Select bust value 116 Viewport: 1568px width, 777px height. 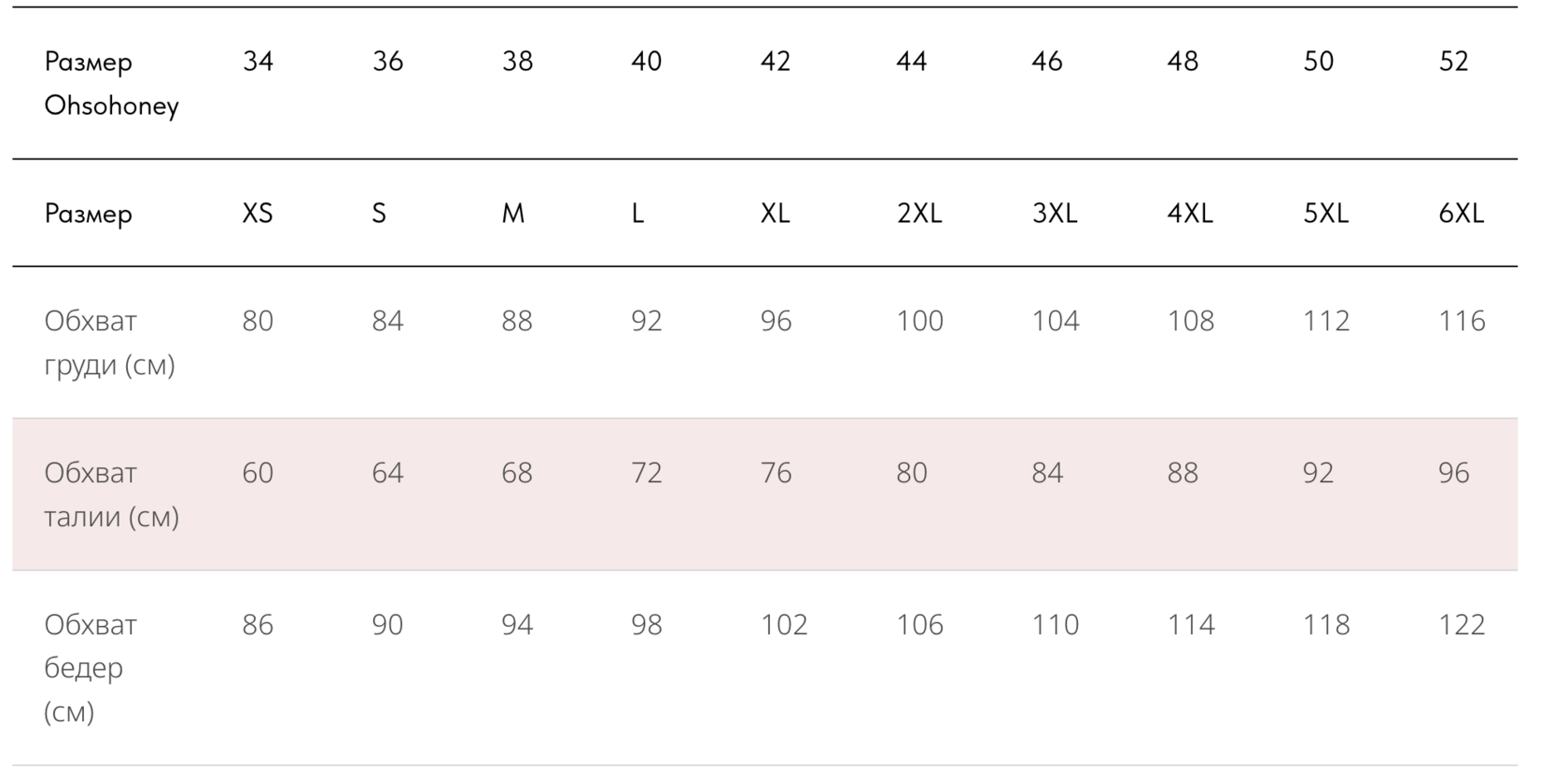[1461, 321]
